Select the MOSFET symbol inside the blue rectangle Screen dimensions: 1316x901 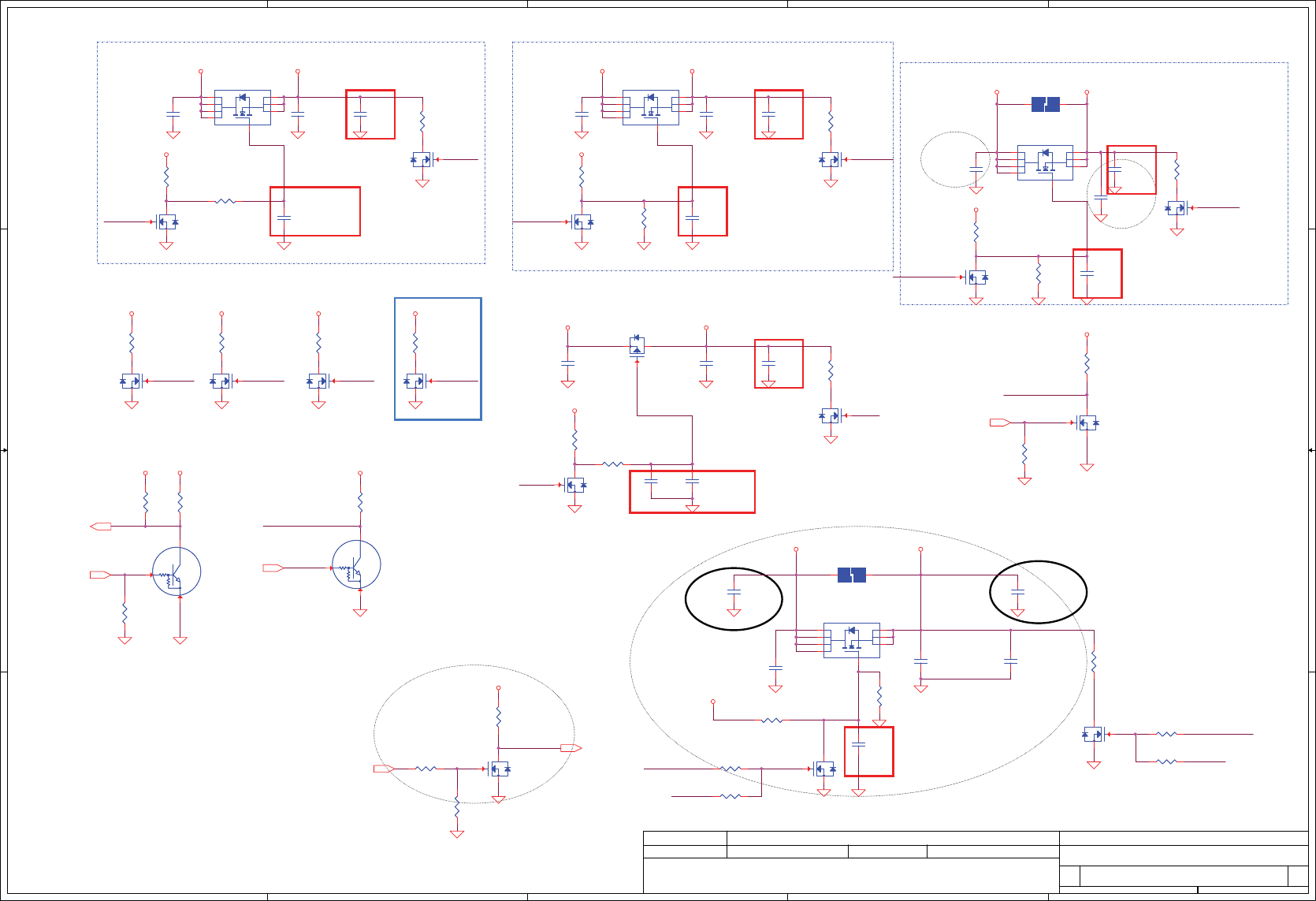[415, 381]
